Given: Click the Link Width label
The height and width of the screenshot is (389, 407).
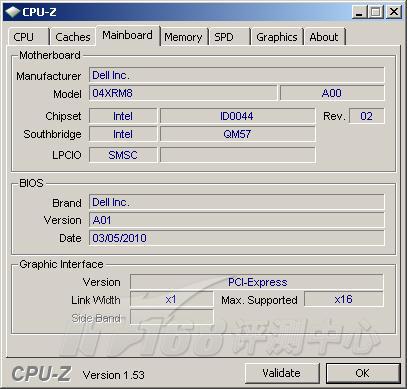Looking at the screenshot, I should (x=96, y=300).
